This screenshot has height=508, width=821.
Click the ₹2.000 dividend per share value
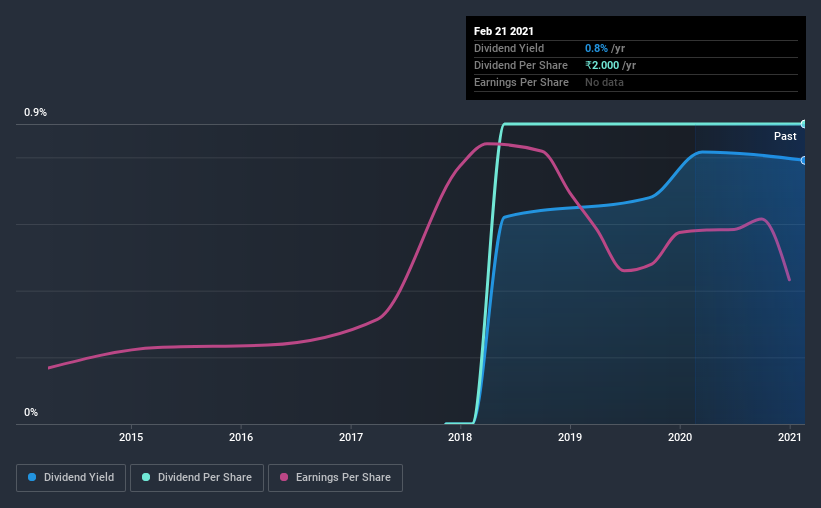602,65
